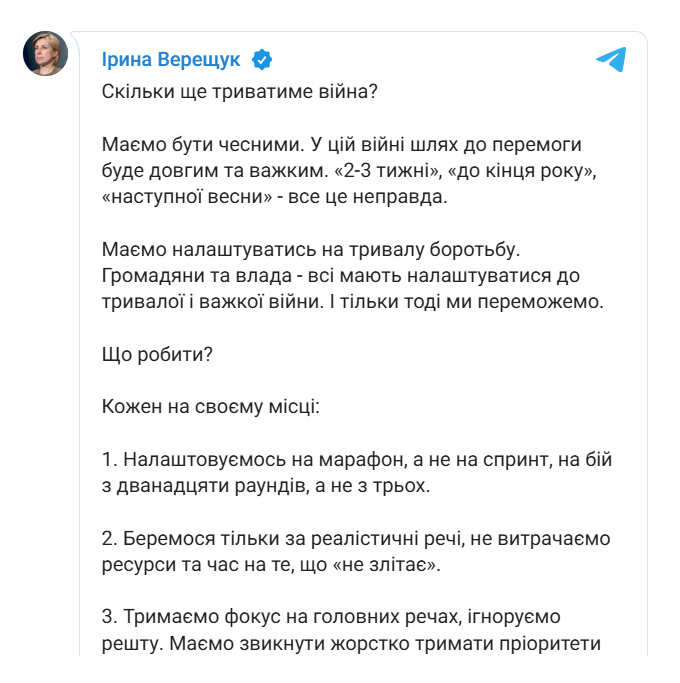
Task: Open Ірина Верещук's profile avatar
Action: tap(45, 53)
